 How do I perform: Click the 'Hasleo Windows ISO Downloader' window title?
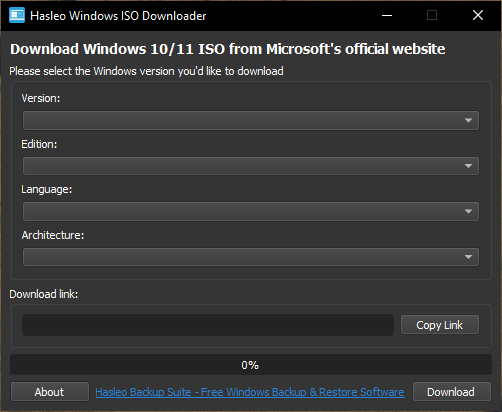[x=118, y=16]
